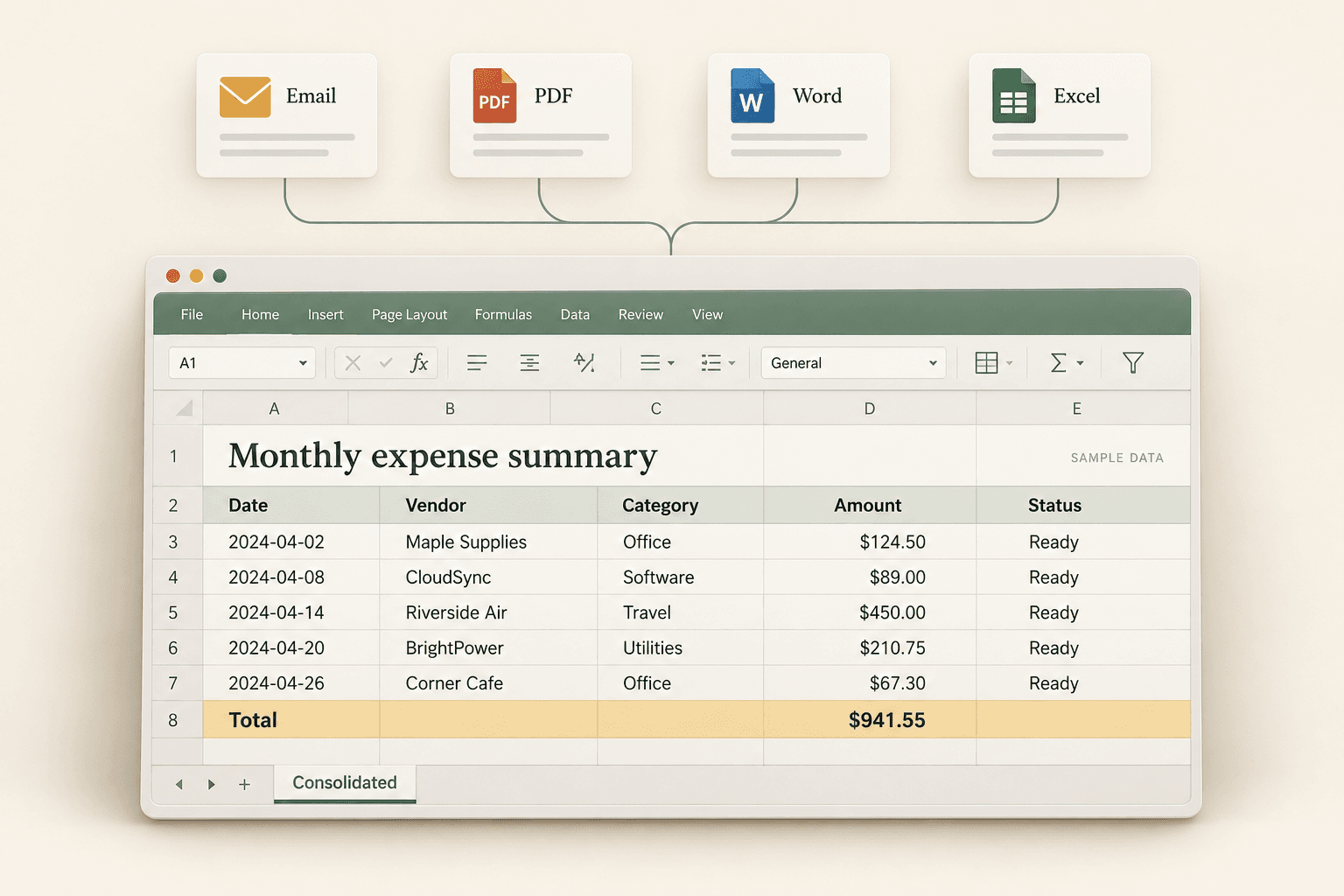Expand the line spacing options arrow

(671, 363)
